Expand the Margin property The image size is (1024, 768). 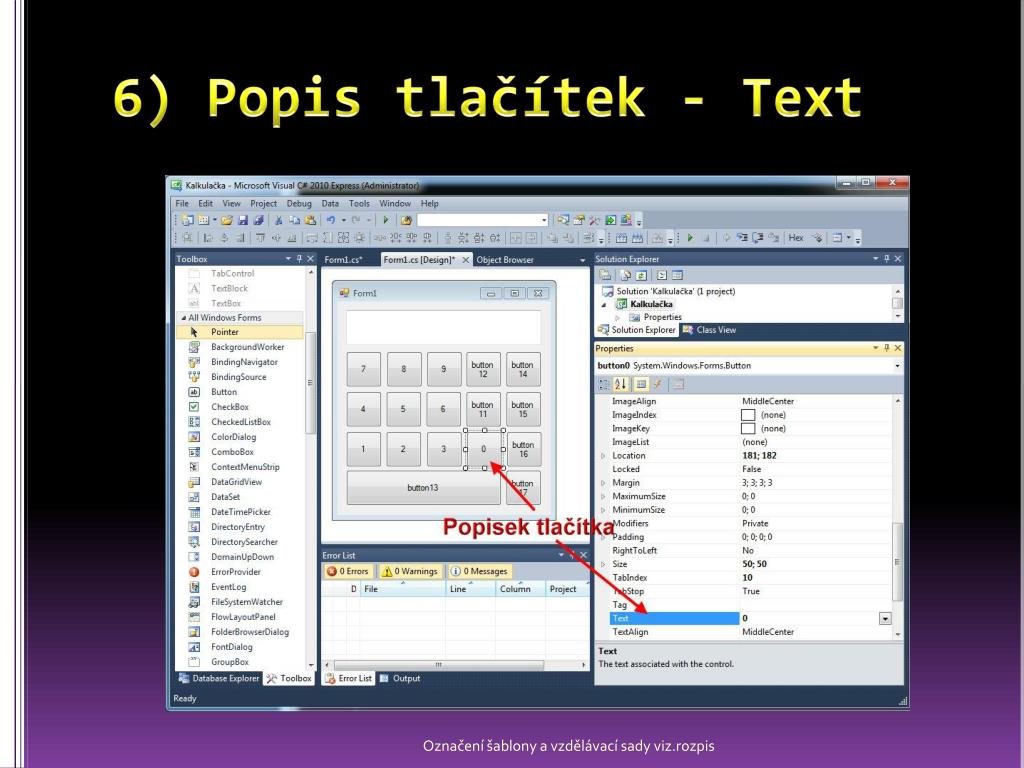(x=603, y=483)
